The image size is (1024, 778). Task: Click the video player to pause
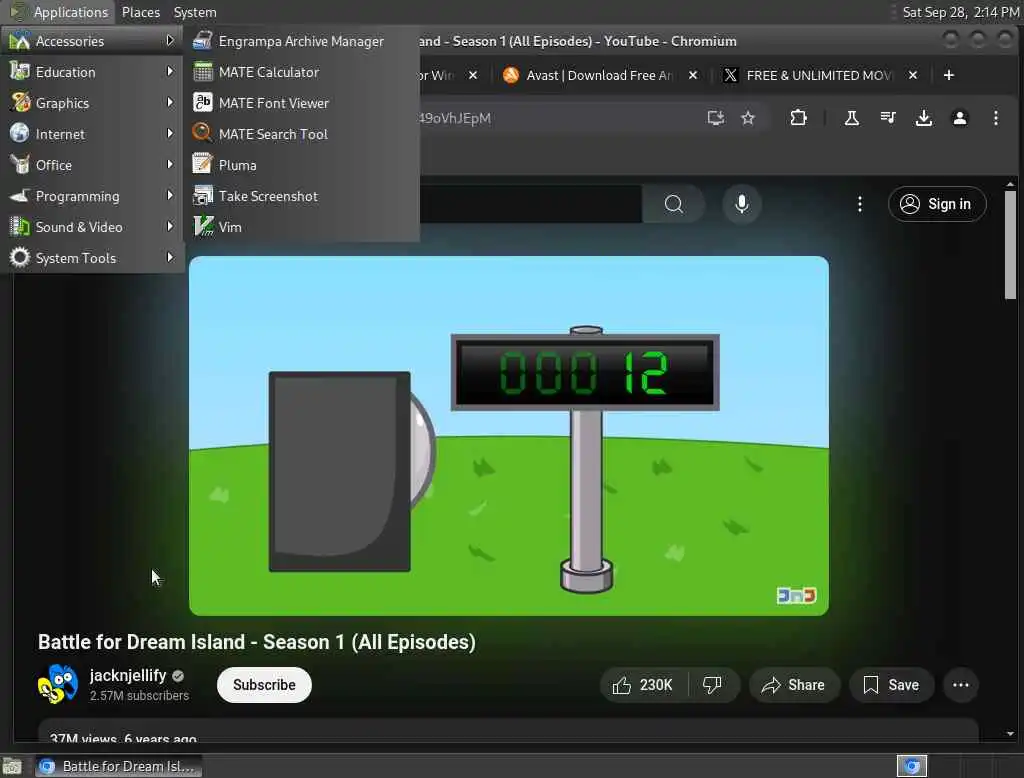point(509,436)
